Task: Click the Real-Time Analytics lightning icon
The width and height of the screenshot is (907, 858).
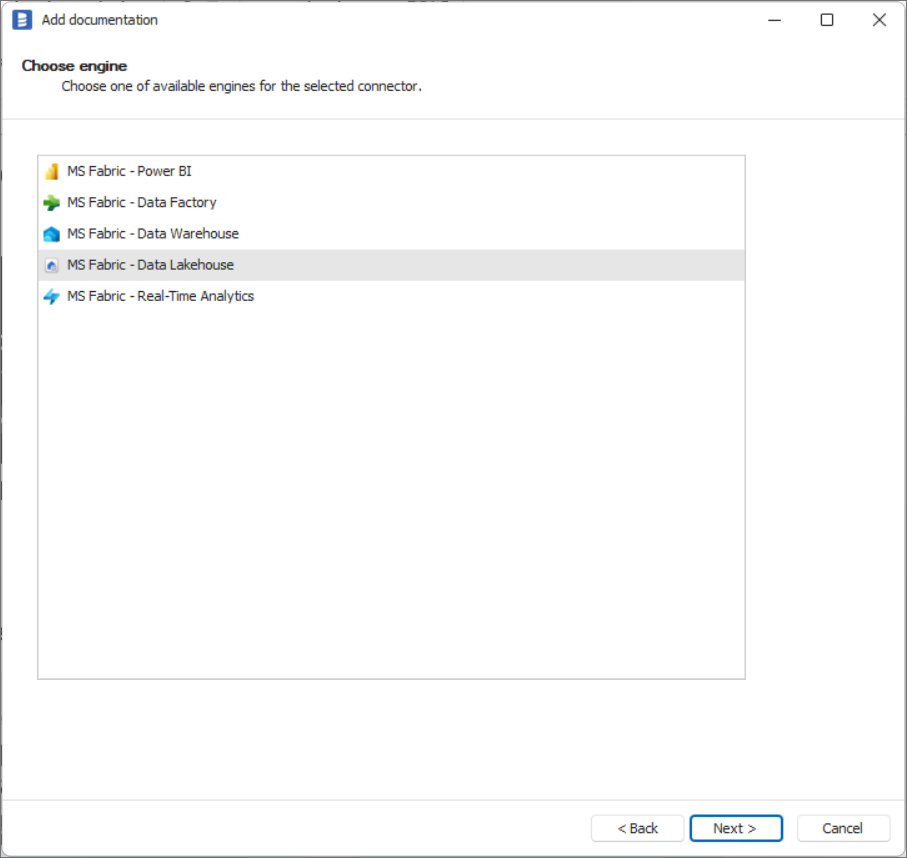Action: 51,296
